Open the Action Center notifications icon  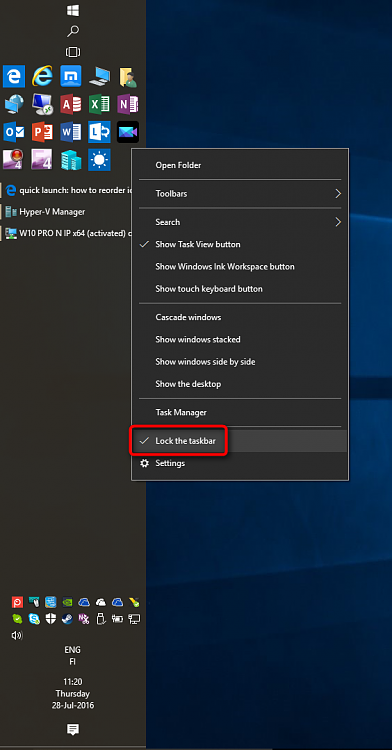tap(73, 729)
